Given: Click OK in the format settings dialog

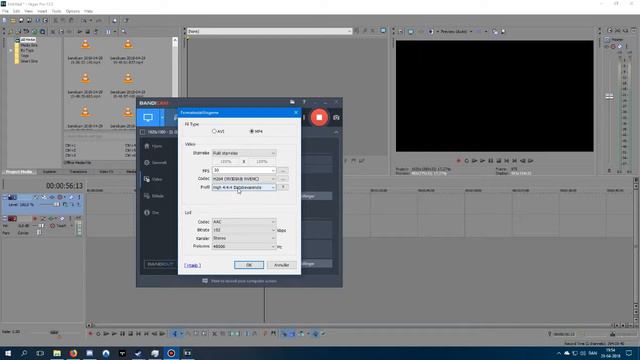Looking at the screenshot, I should [x=249, y=265].
